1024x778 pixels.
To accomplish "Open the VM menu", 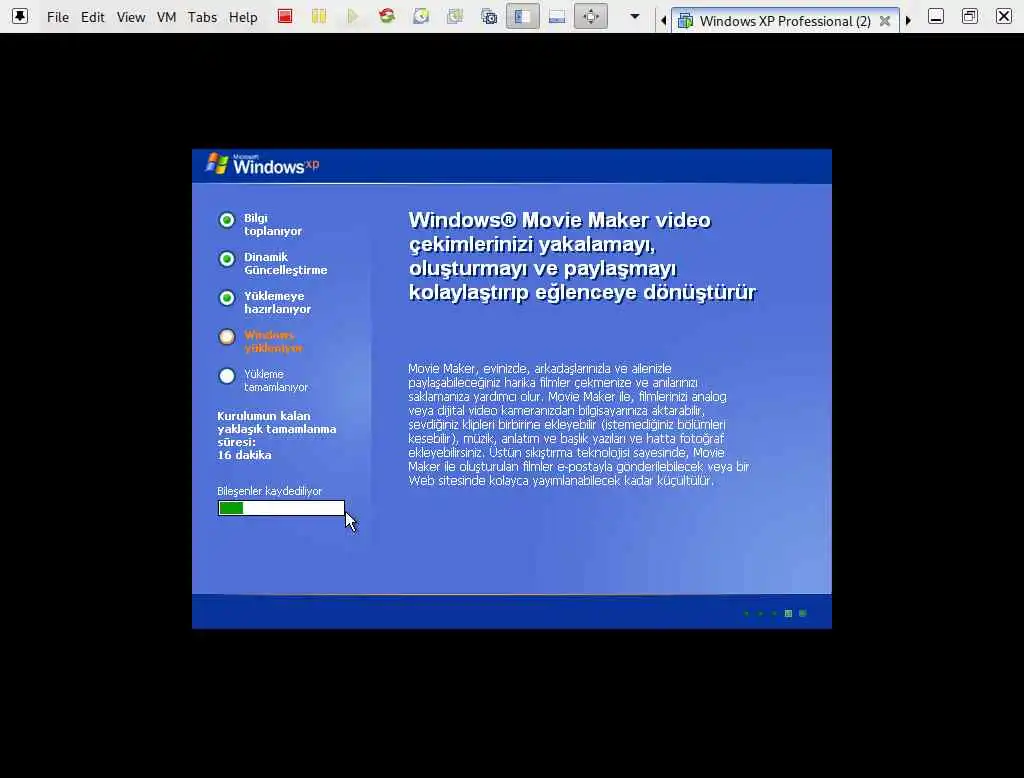I will click(167, 17).
